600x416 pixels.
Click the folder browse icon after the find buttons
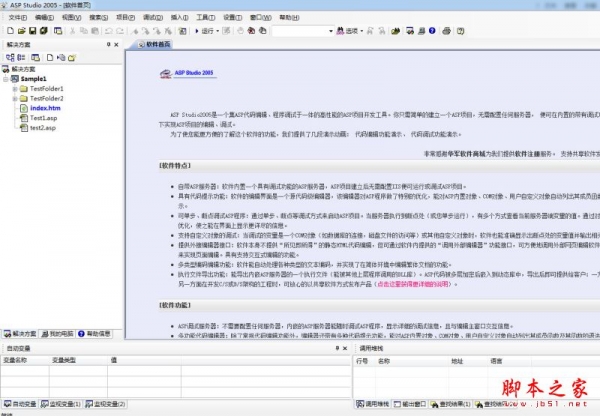(396, 31)
